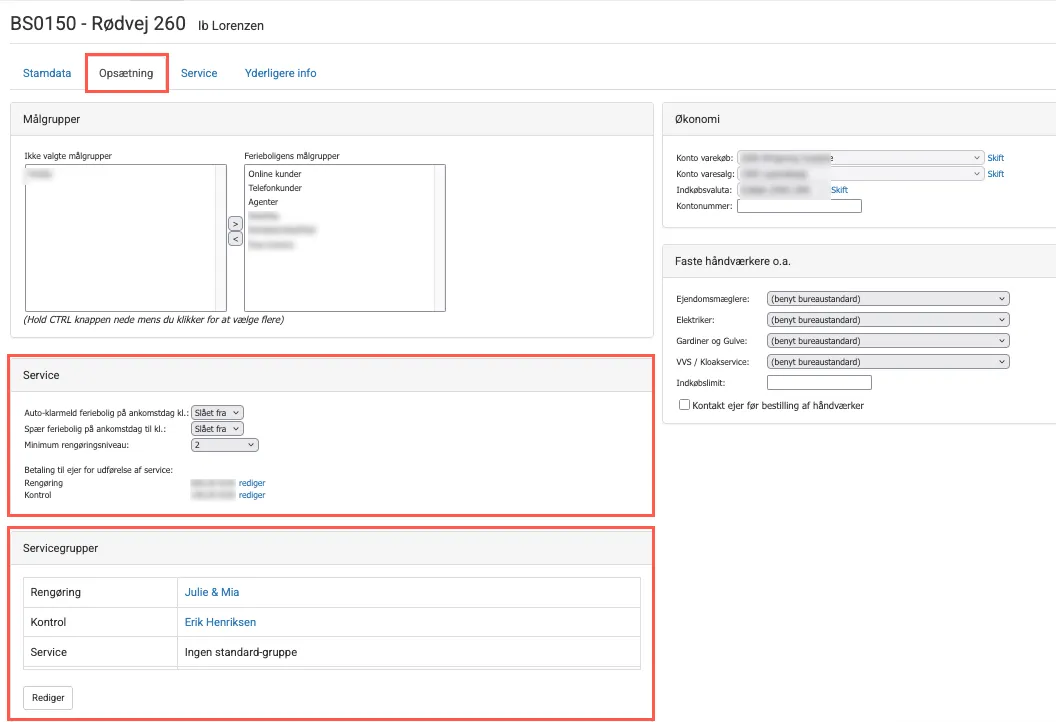
Task: Click the move left arrow button
Action: click(235, 239)
